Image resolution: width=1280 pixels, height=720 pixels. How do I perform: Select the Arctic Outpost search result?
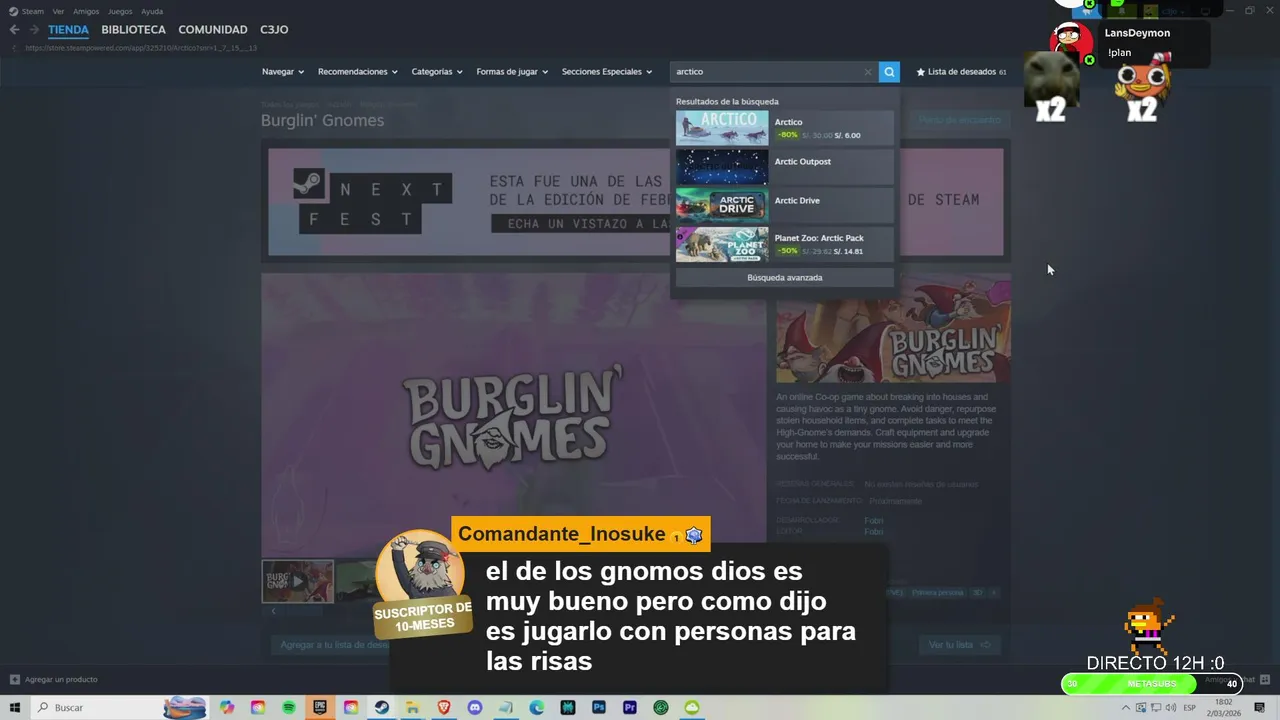pos(784,167)
